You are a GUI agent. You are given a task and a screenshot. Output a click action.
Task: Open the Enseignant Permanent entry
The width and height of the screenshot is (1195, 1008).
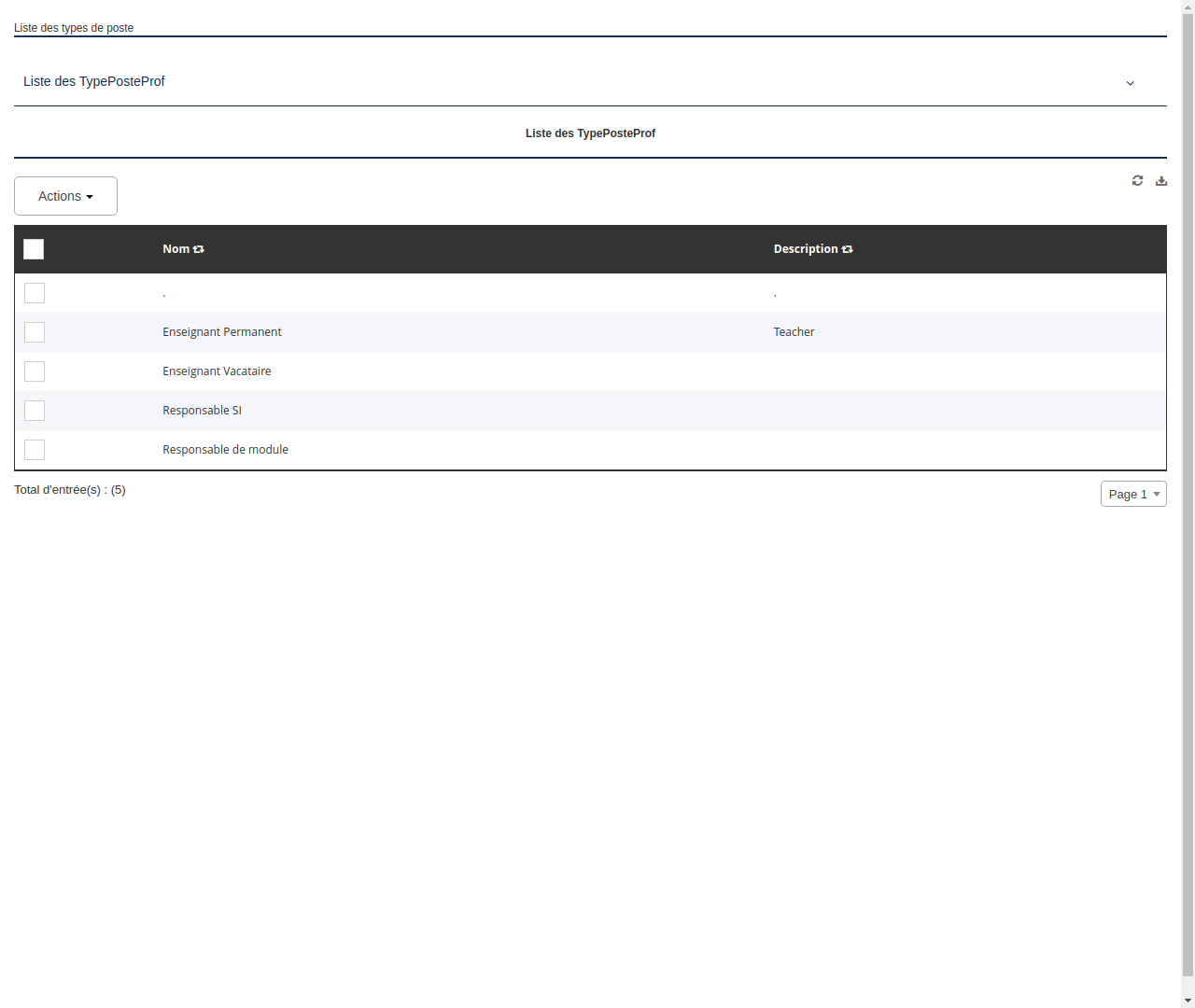[x=222, y=332]
